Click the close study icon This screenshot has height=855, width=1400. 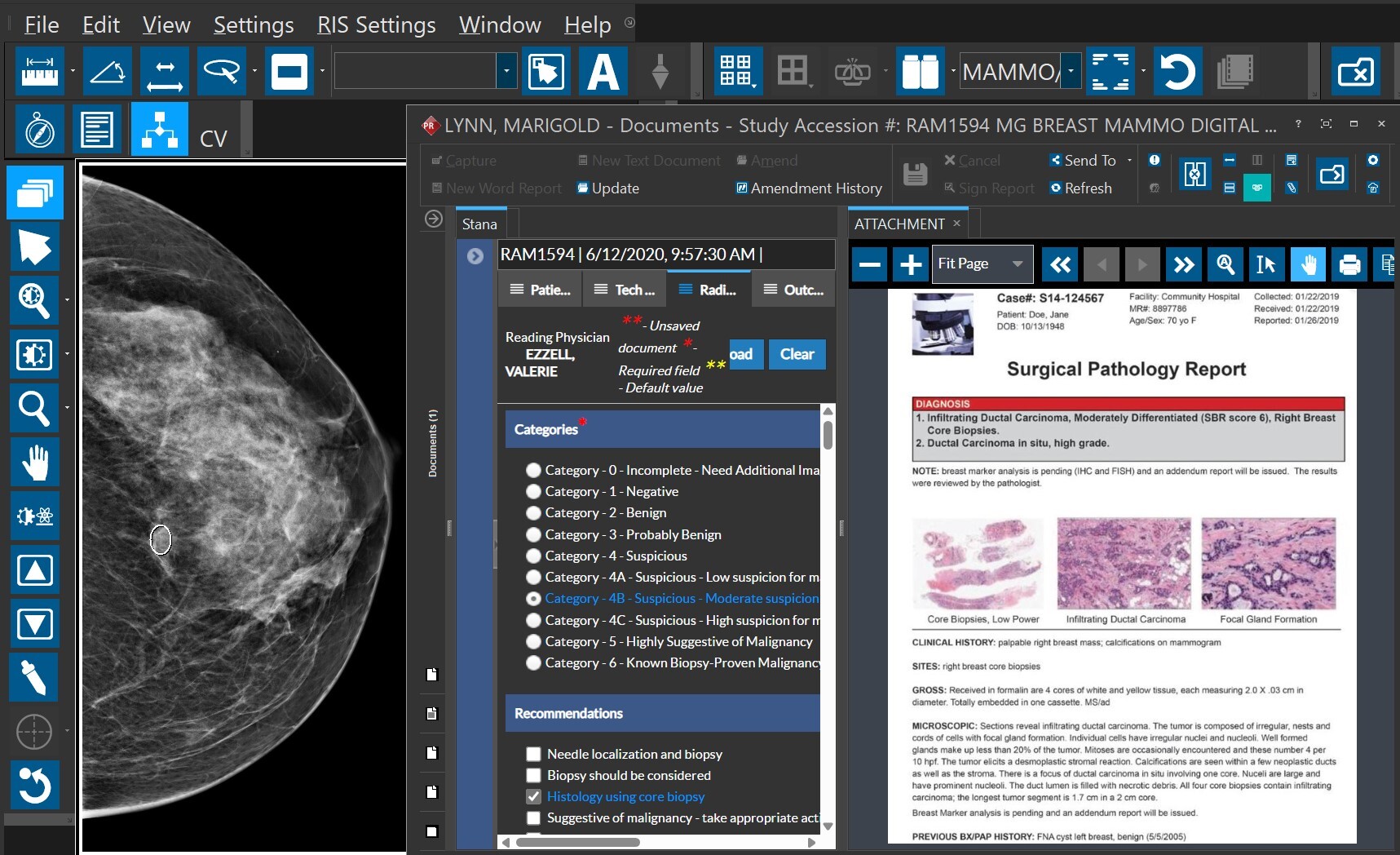[x=1356, y=71]
